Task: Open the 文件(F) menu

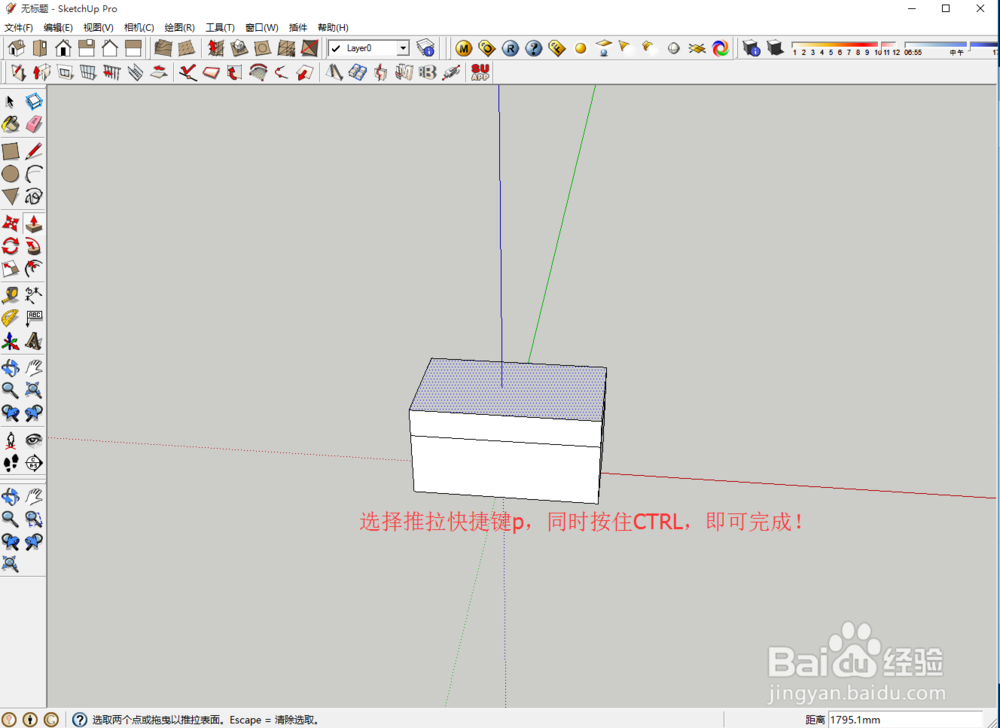Action: pos(18,27)
